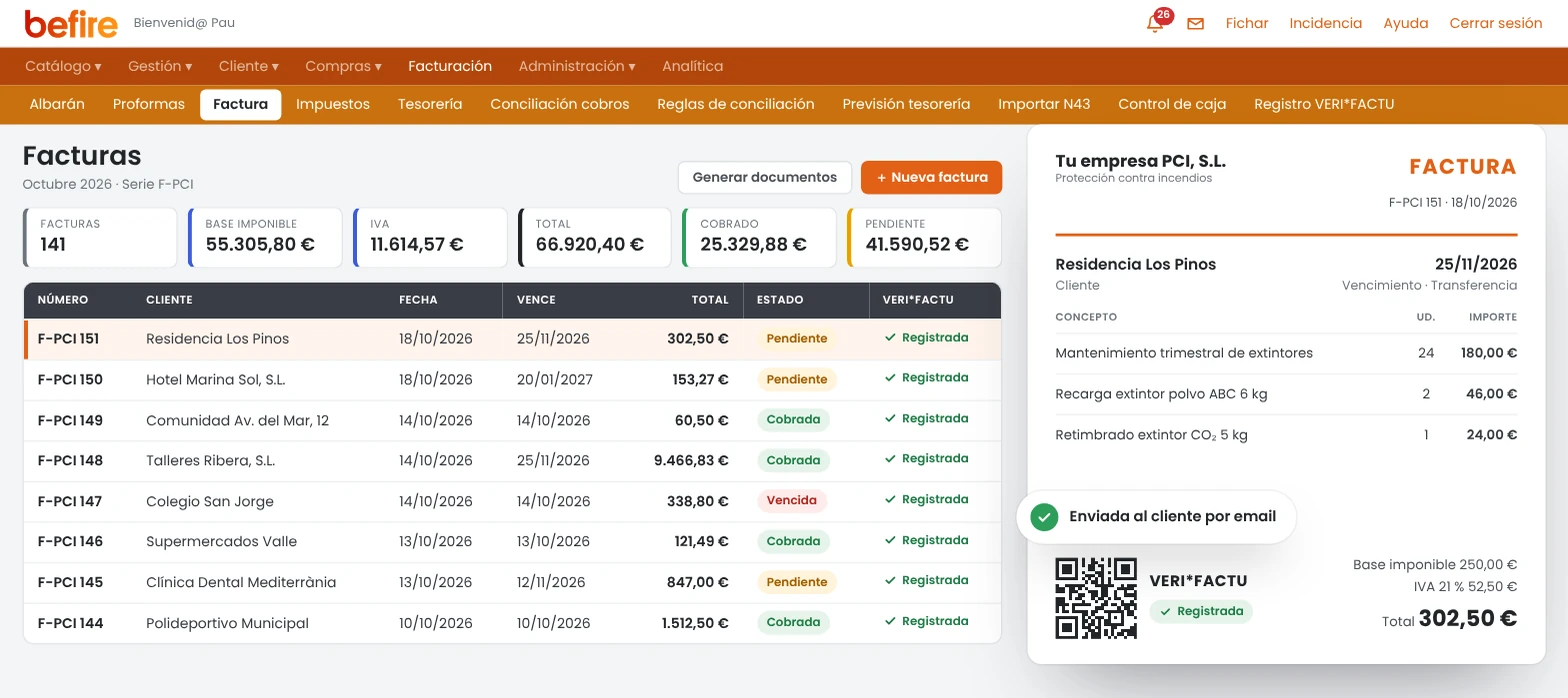Click the Pendiente badge for Hotel Marina Sol
The image size is (1568, 698).
[796, 380]
